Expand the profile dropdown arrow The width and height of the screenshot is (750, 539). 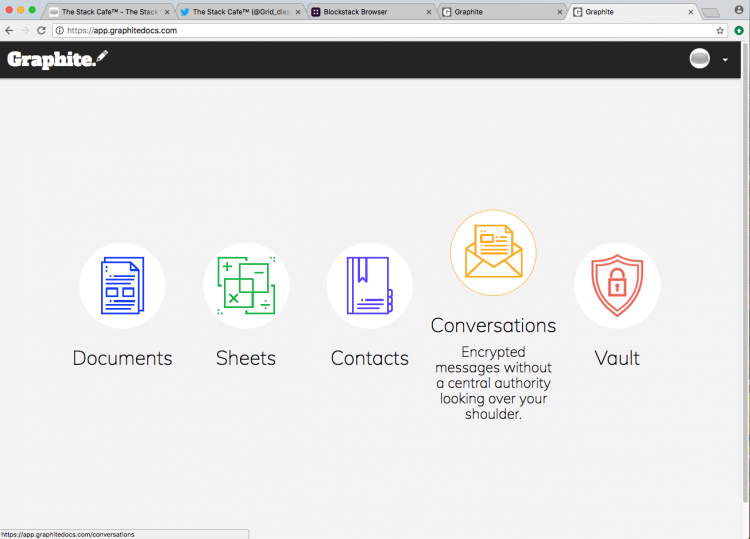point(725,60)
